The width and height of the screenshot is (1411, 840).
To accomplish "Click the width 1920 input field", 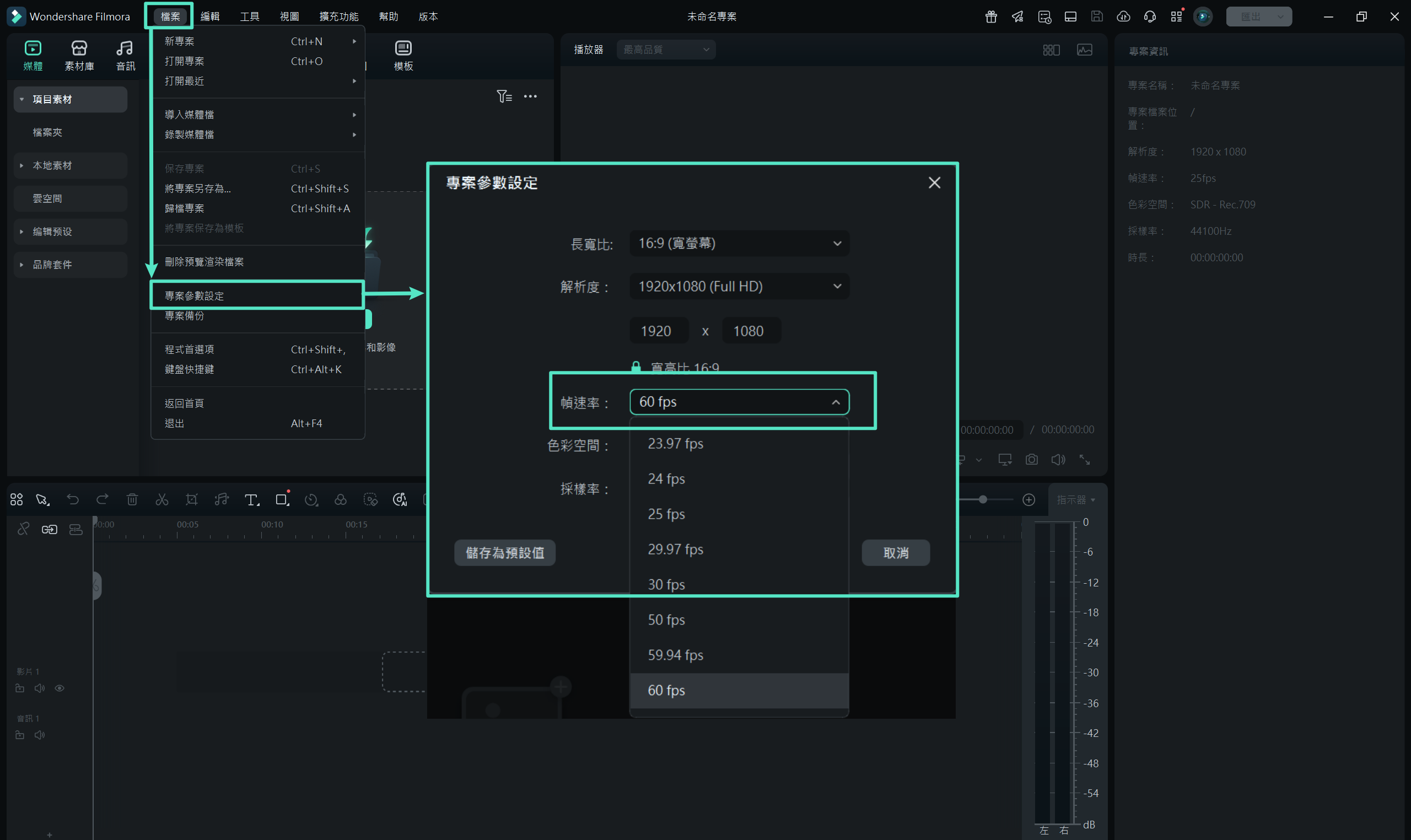I will point(659,331).
